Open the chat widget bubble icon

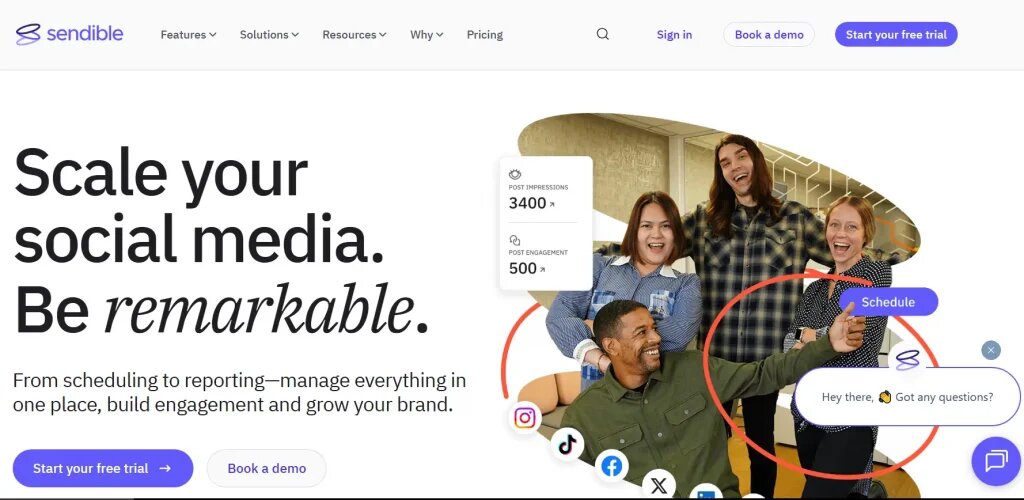click(996, 461)
